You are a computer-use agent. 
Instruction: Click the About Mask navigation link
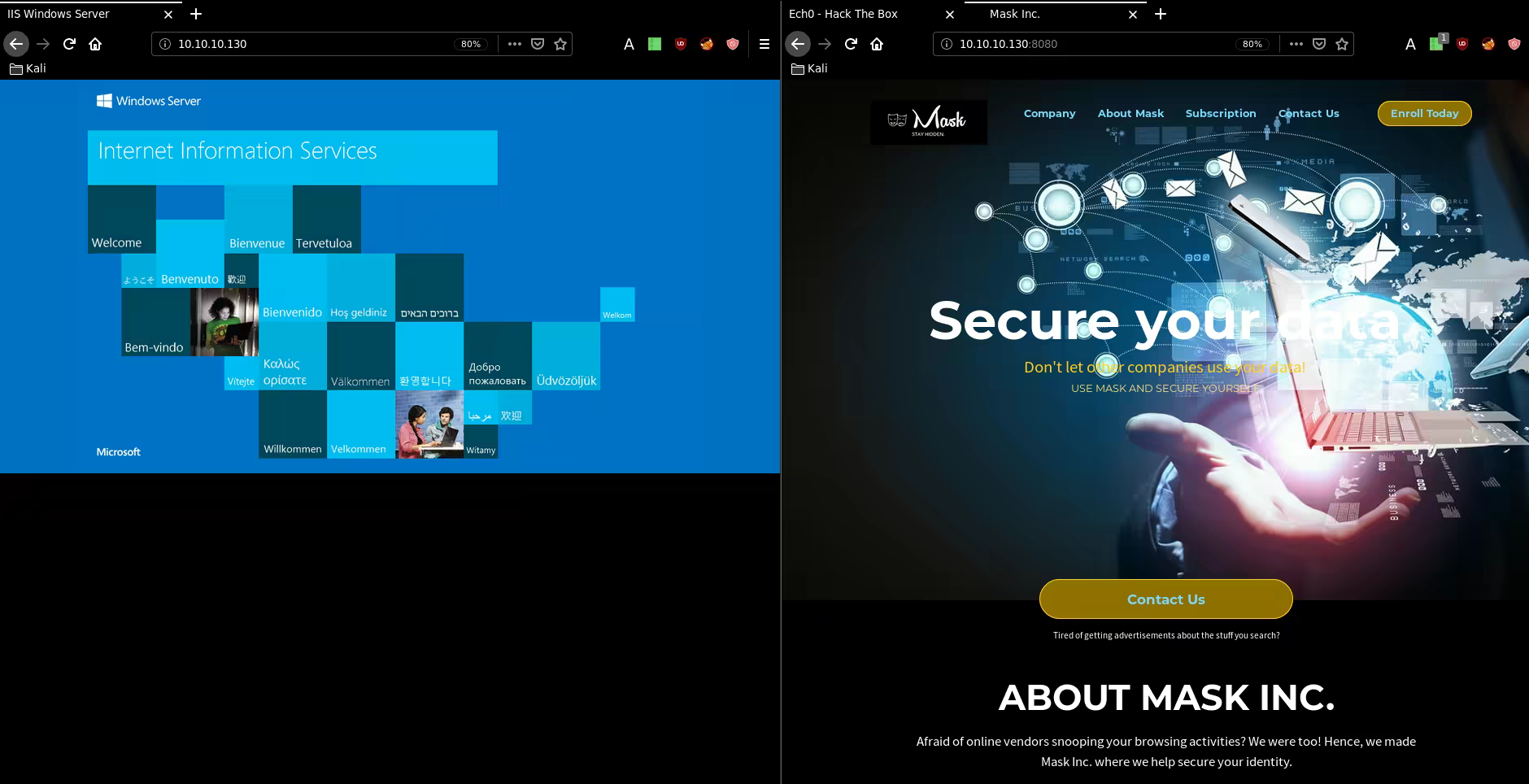pos(1130,114)
